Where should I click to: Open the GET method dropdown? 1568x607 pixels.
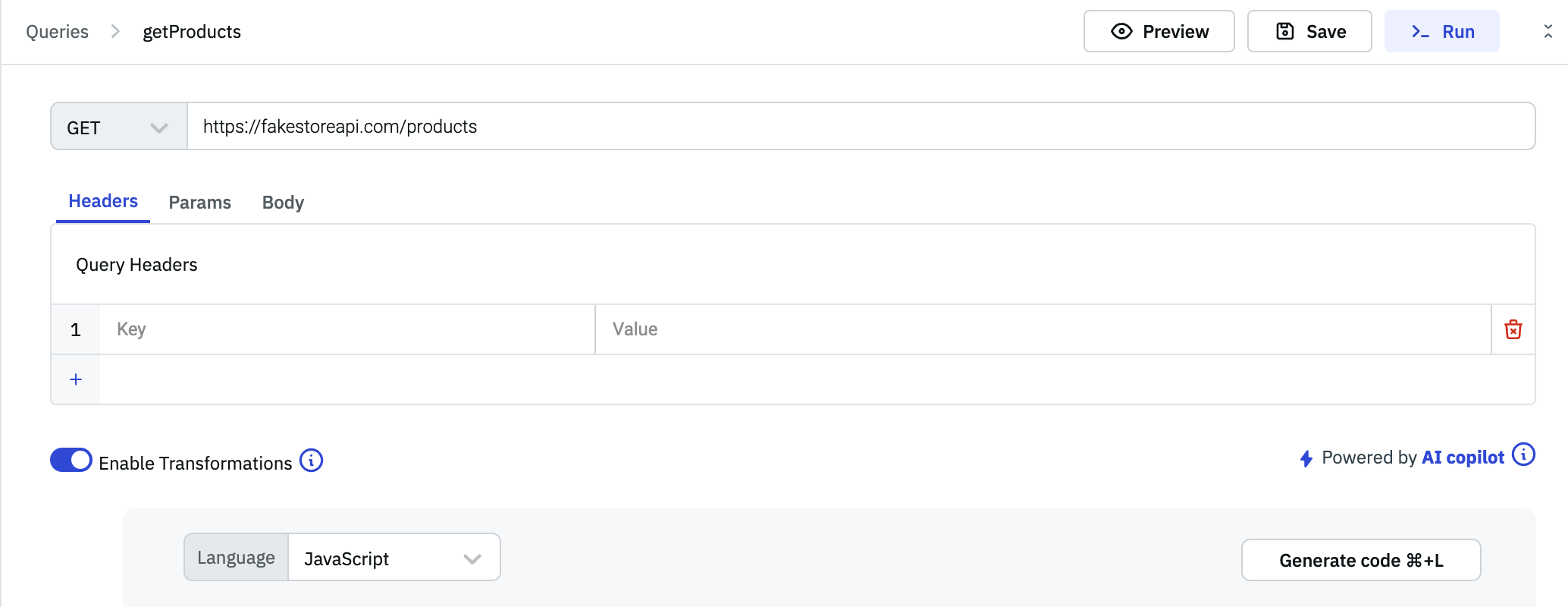tap(119, 127)
